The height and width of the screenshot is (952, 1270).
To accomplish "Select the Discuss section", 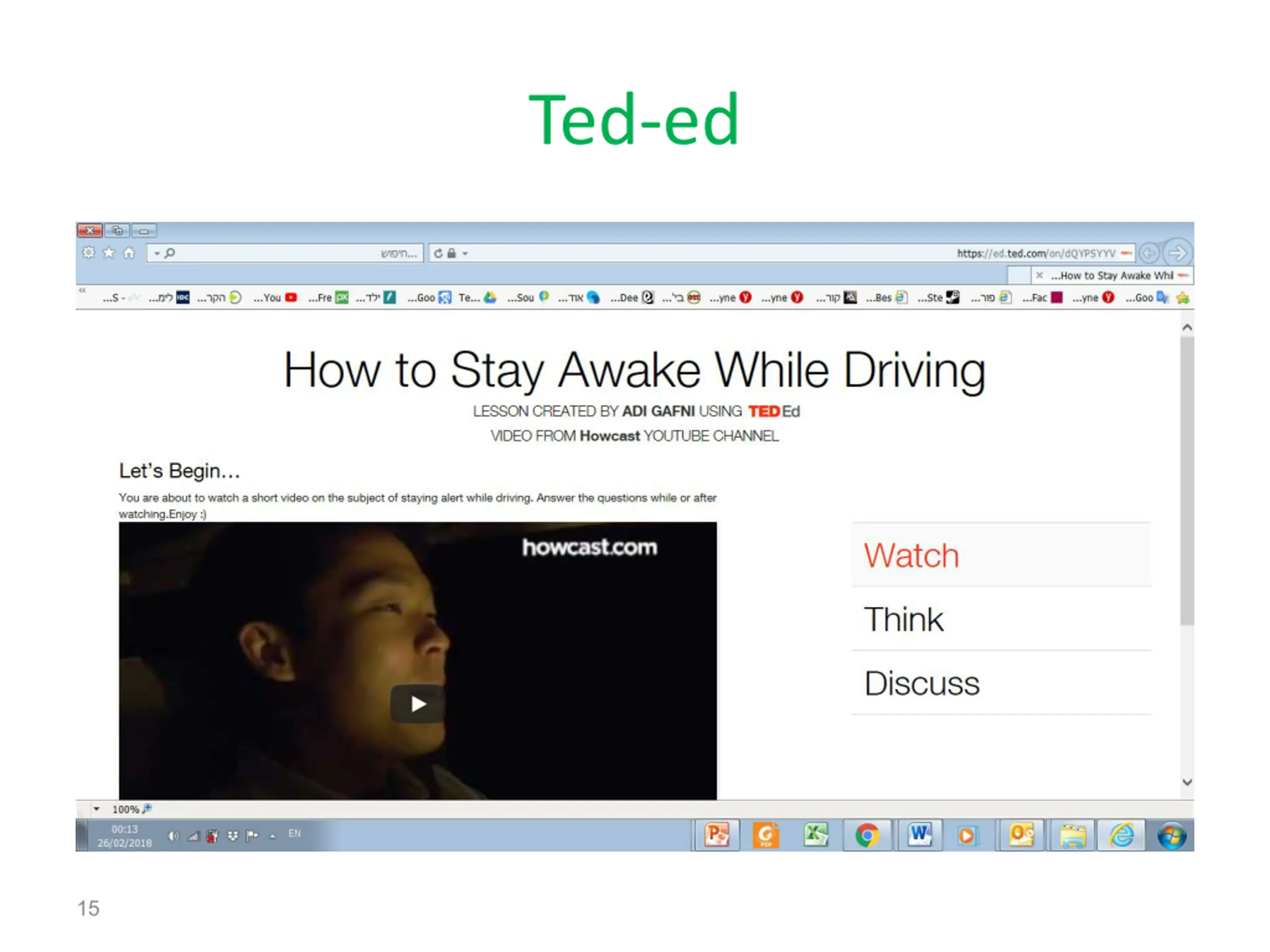I will point(1001,683).
